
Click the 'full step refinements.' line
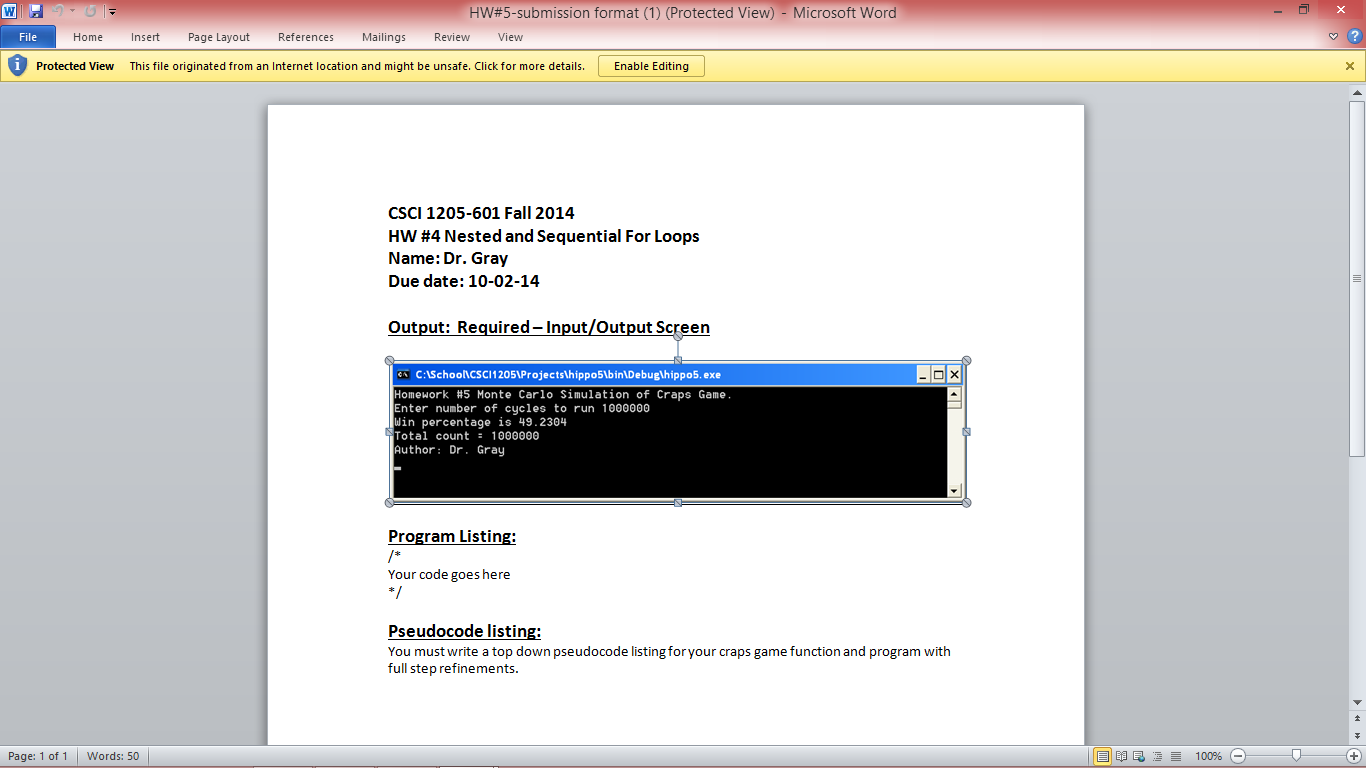[453, 669]
